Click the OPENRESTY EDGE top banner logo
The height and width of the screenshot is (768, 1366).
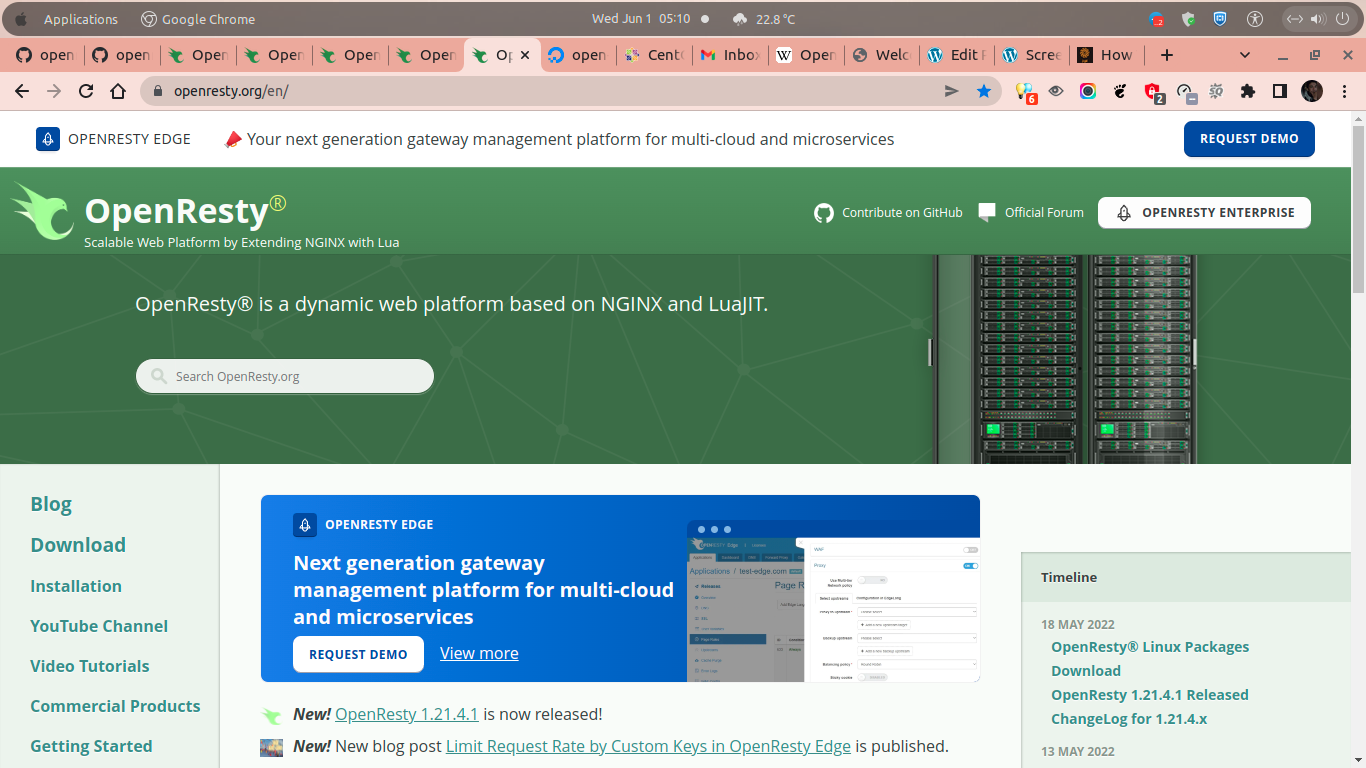[113, 139]
